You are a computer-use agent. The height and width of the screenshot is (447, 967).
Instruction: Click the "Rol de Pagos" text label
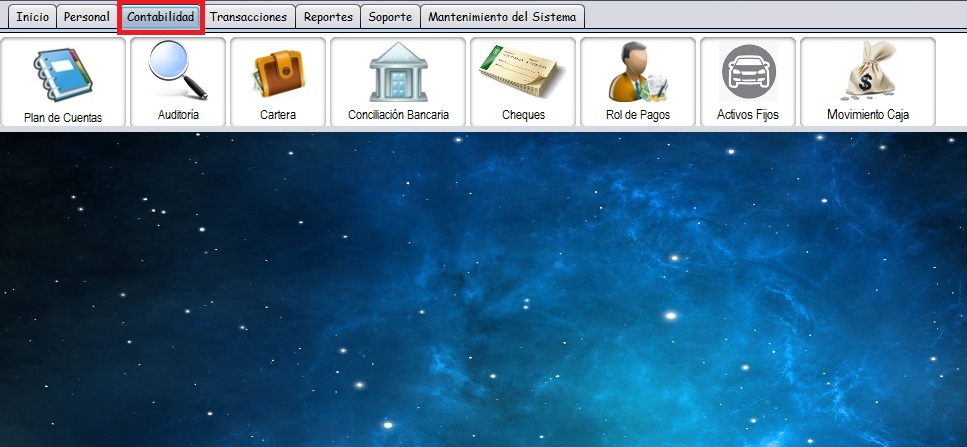pyautogui.click(x=638, y=115)
